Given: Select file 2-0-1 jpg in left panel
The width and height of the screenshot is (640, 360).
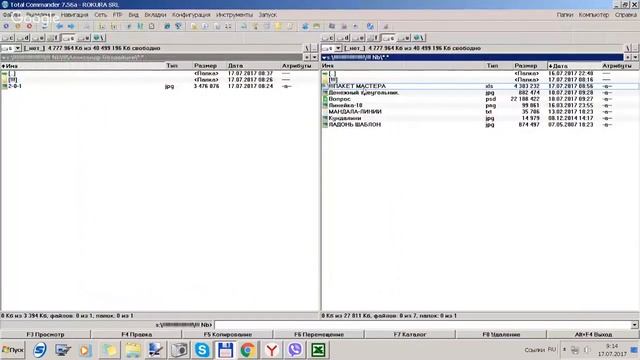Looking at the screenshot, I should click(159, 86).
